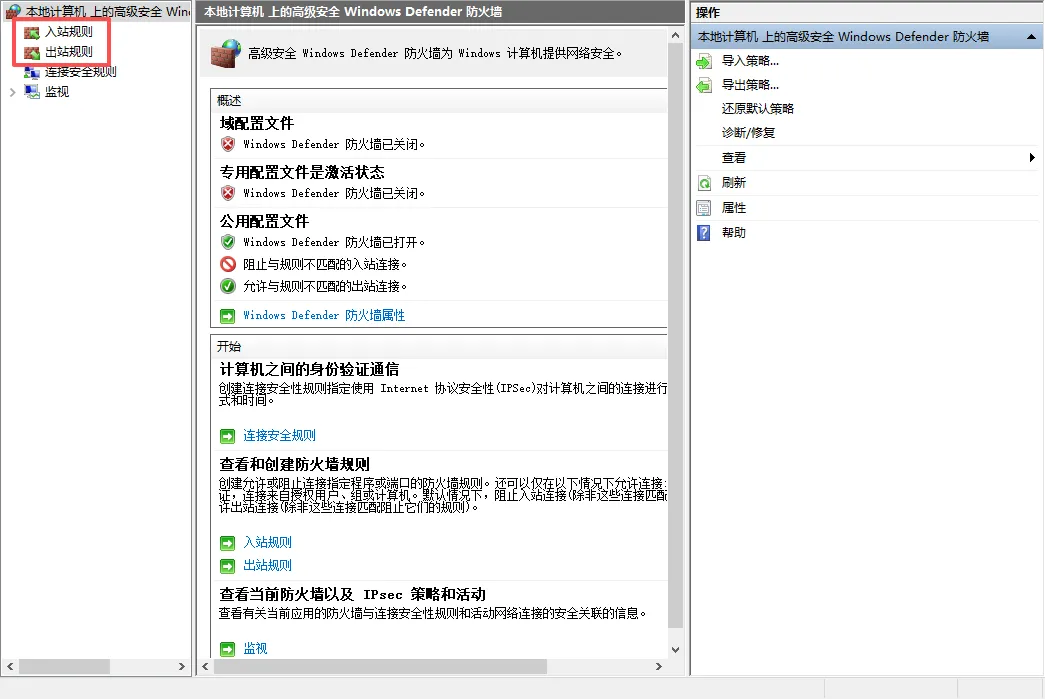
Task: Open the 入站规则 link in center pane
Action: tap(267, 542)
